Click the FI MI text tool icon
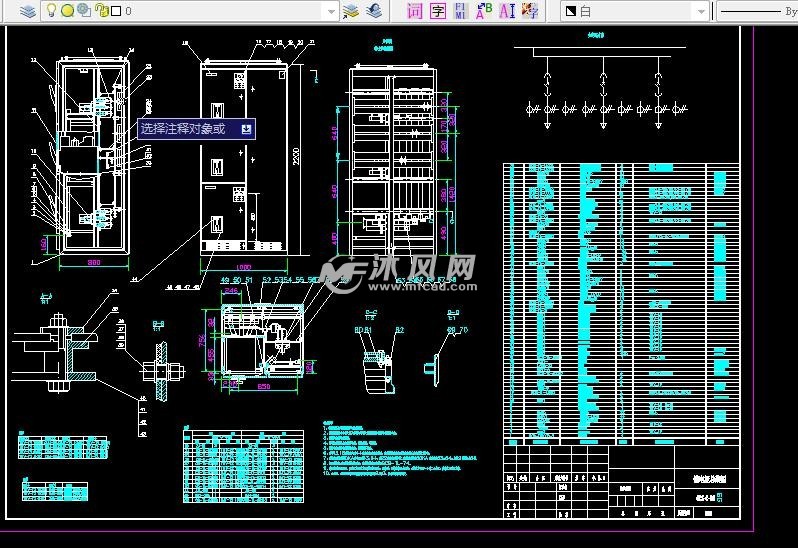The image size is (798, 548). [x=460, y=11]
